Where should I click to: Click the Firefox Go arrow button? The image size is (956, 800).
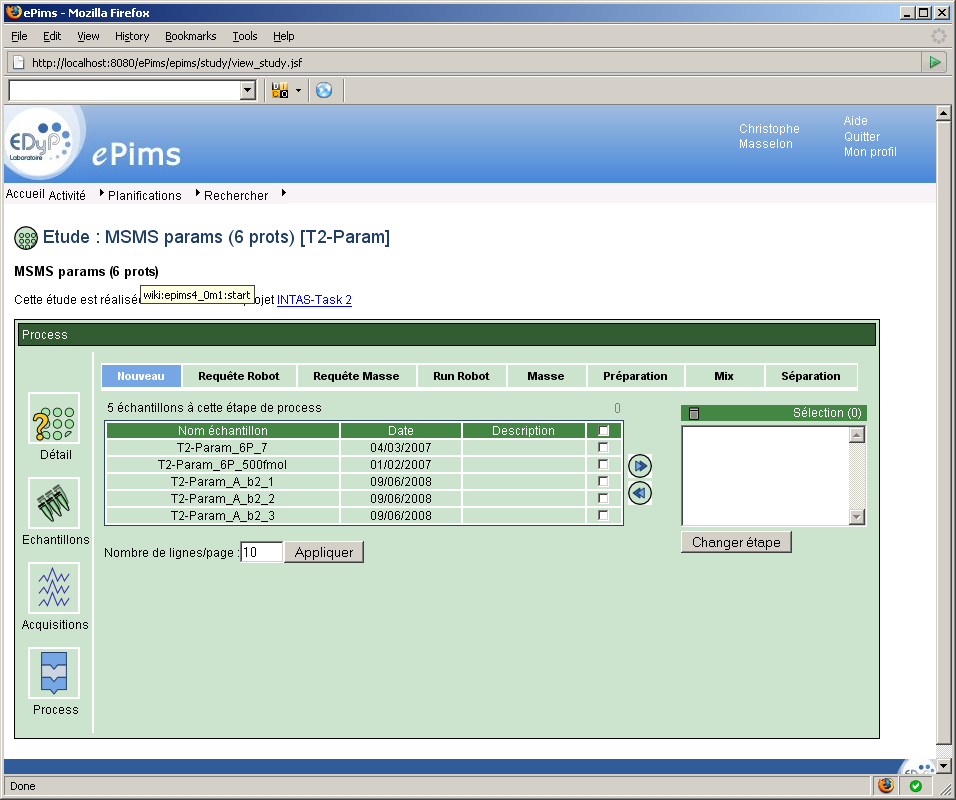[x=934, y=62]
